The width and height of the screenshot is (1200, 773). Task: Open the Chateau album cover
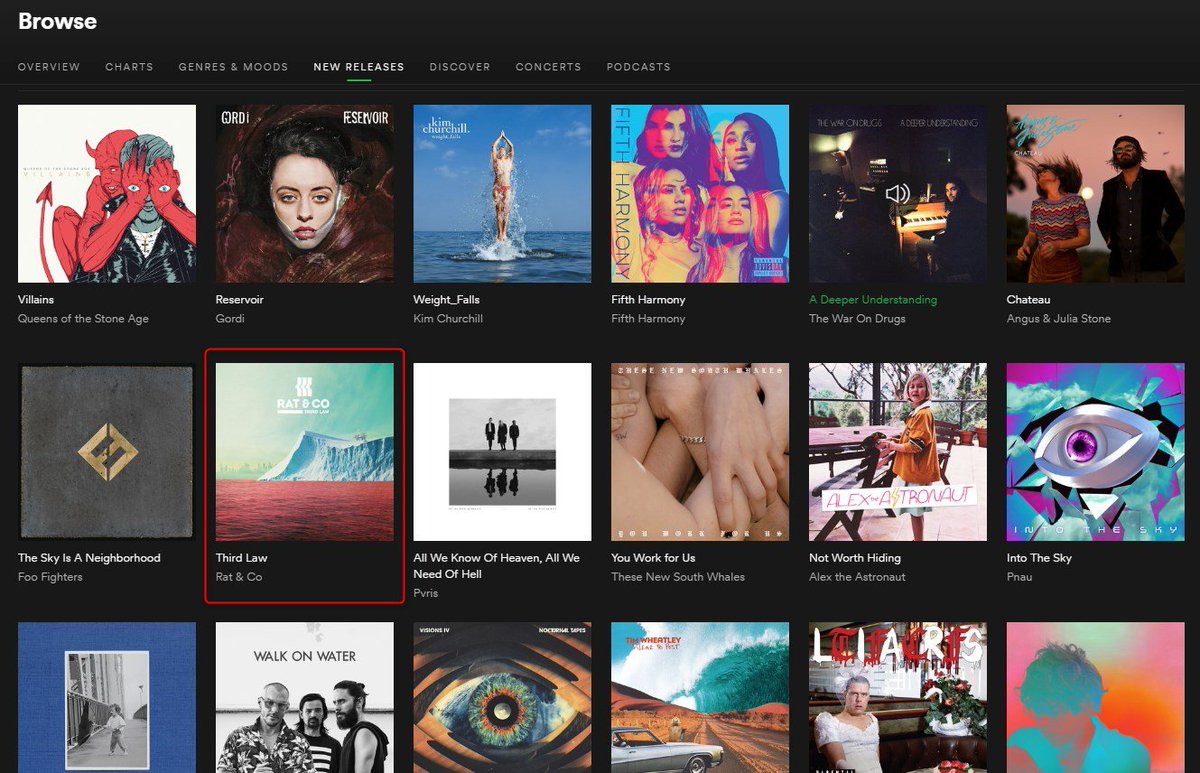[1096, 194]
